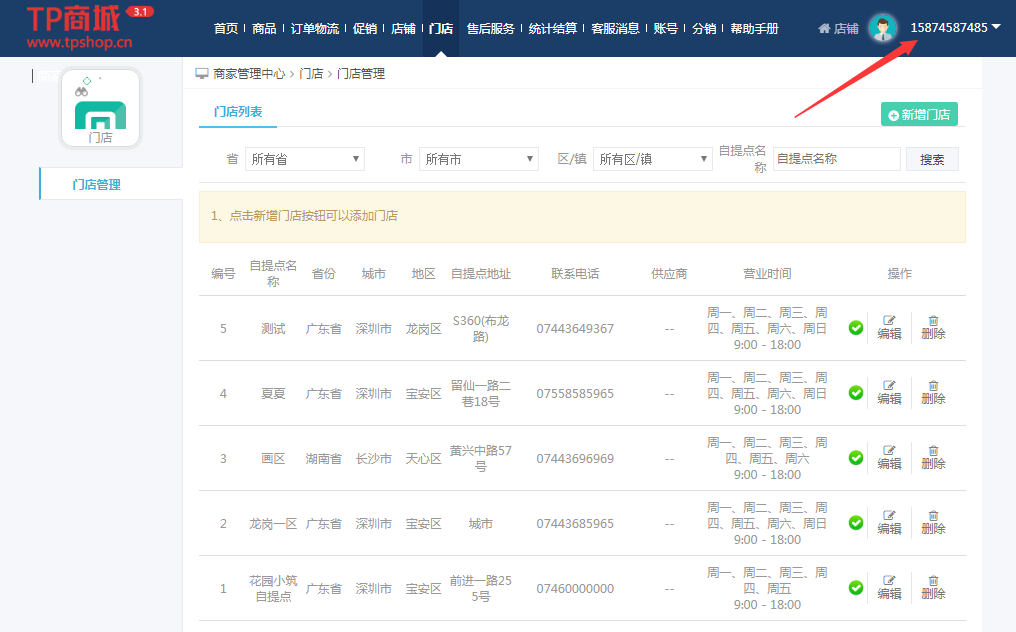Click the 门店 module icon in sidebar
Image resolution: width=1016 pixels, height=632 pixels.
[100, 108]
